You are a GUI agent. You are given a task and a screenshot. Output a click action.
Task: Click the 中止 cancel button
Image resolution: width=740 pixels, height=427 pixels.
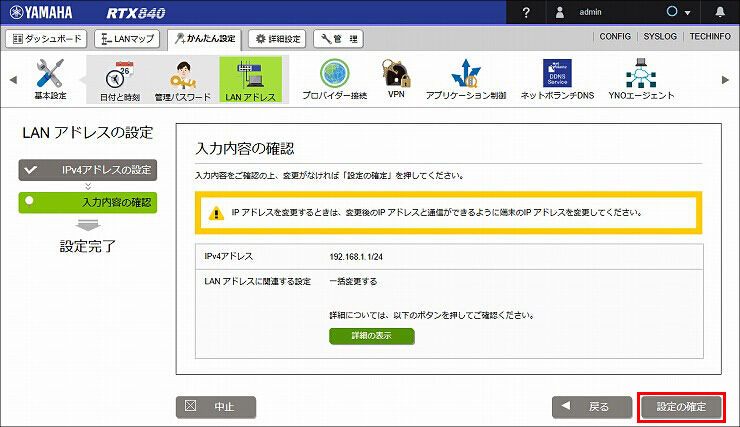[x=216, y=407]
